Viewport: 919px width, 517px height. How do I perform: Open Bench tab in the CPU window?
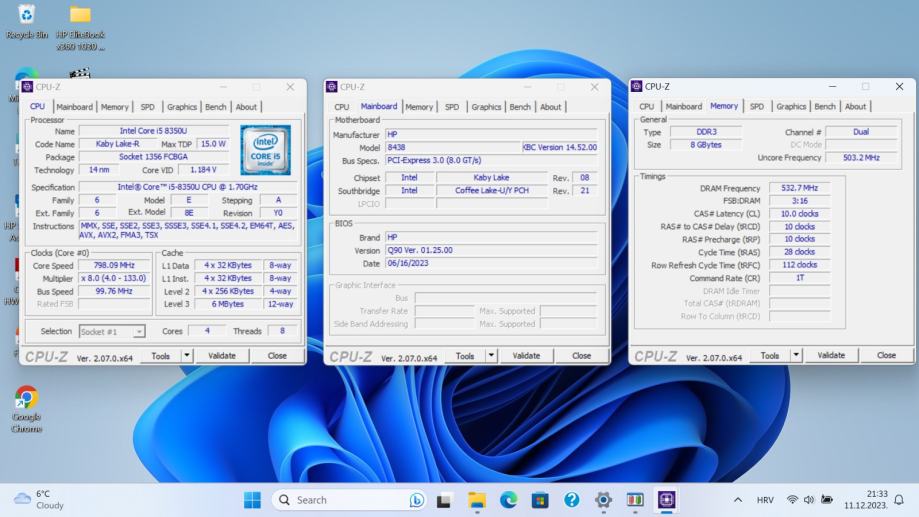tap(215, 107)
